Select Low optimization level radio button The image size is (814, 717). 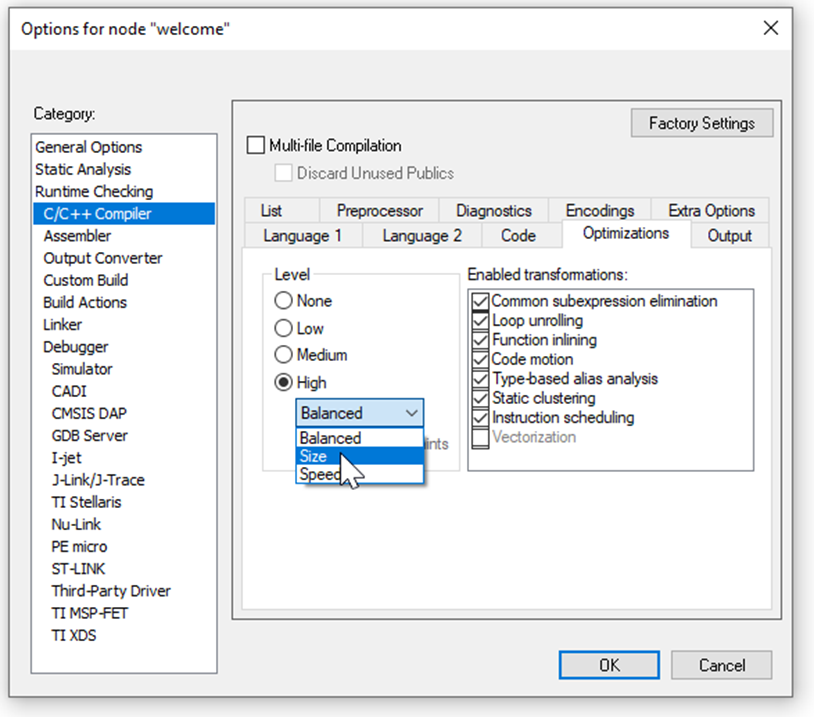[x=283, y=328]
